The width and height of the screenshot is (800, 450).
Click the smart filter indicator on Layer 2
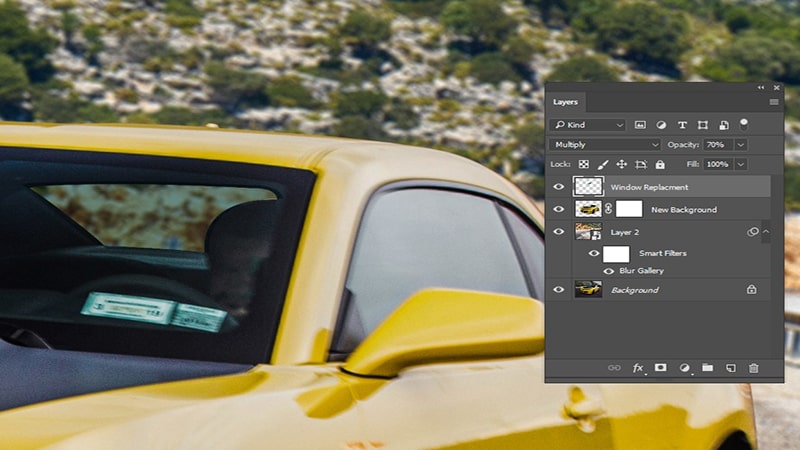click(753, 232)
